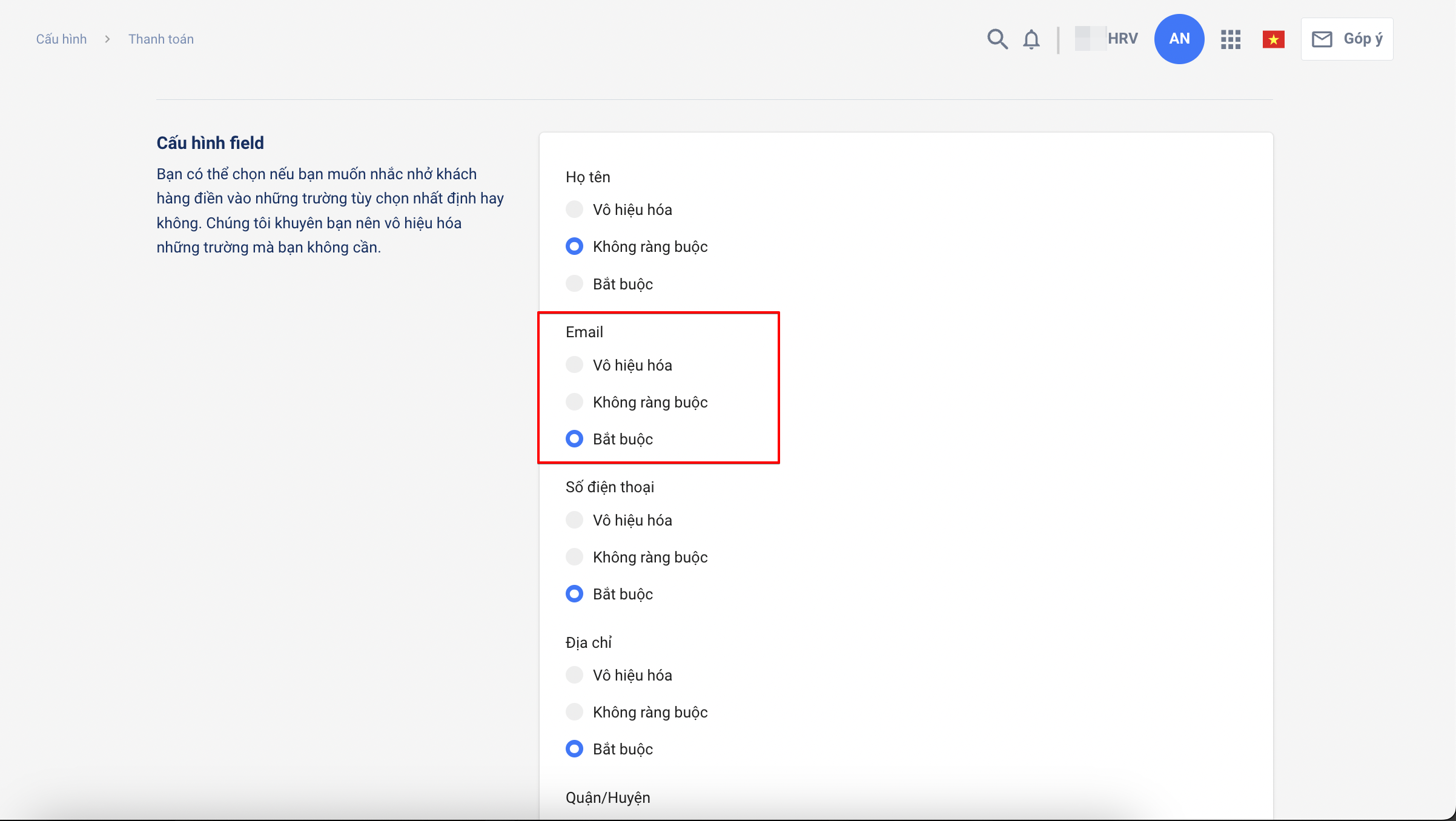This screenshot has height=821, width=1456.
Task: Select Vô hiệu hóa for Số điện thoại
Action: click(x=574, y=519)
